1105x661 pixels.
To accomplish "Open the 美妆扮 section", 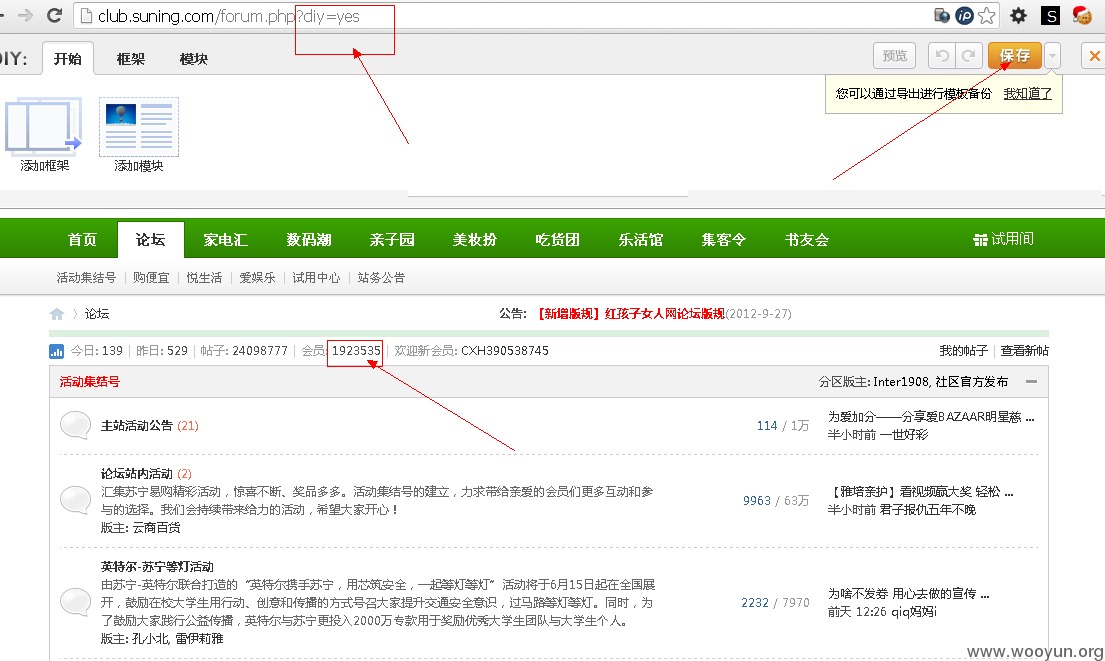I will [475, 240].
